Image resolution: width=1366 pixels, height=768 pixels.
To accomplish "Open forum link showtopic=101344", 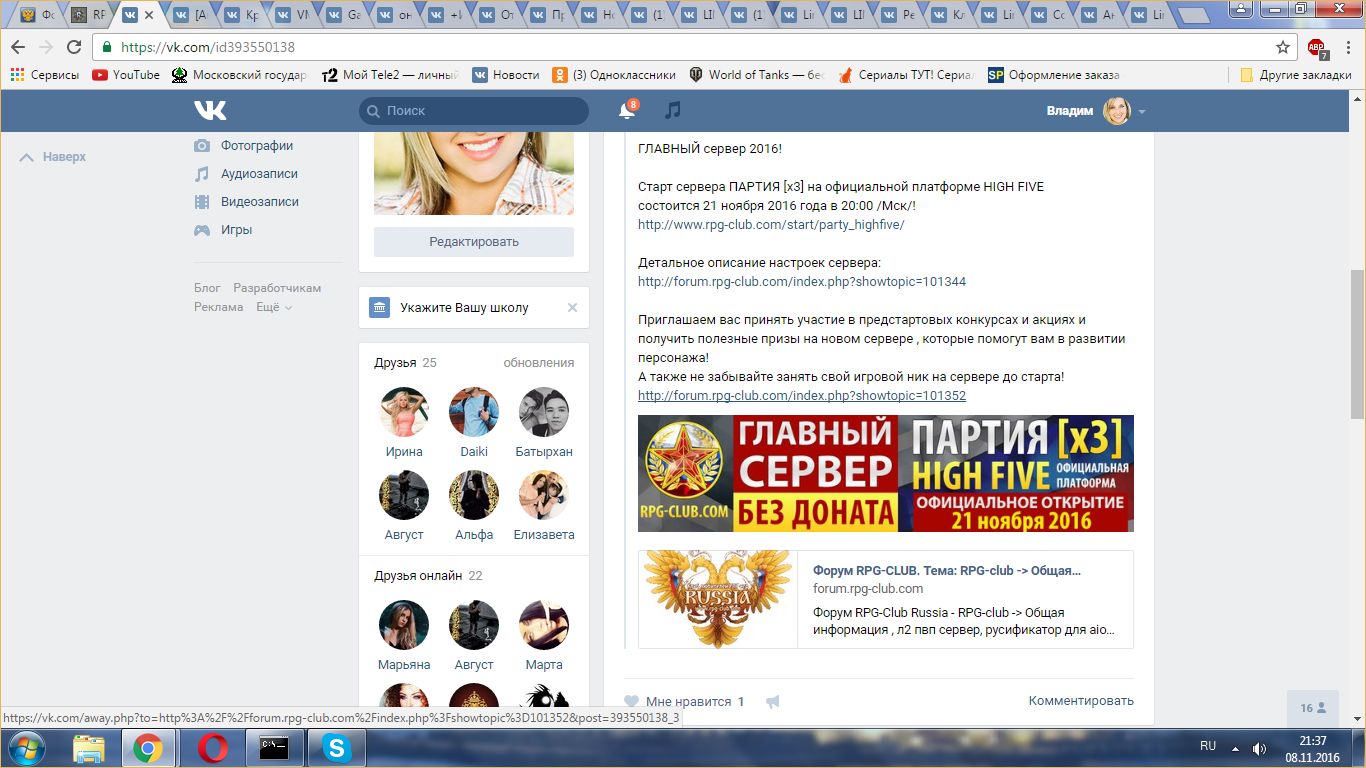I will click(802, 282).
